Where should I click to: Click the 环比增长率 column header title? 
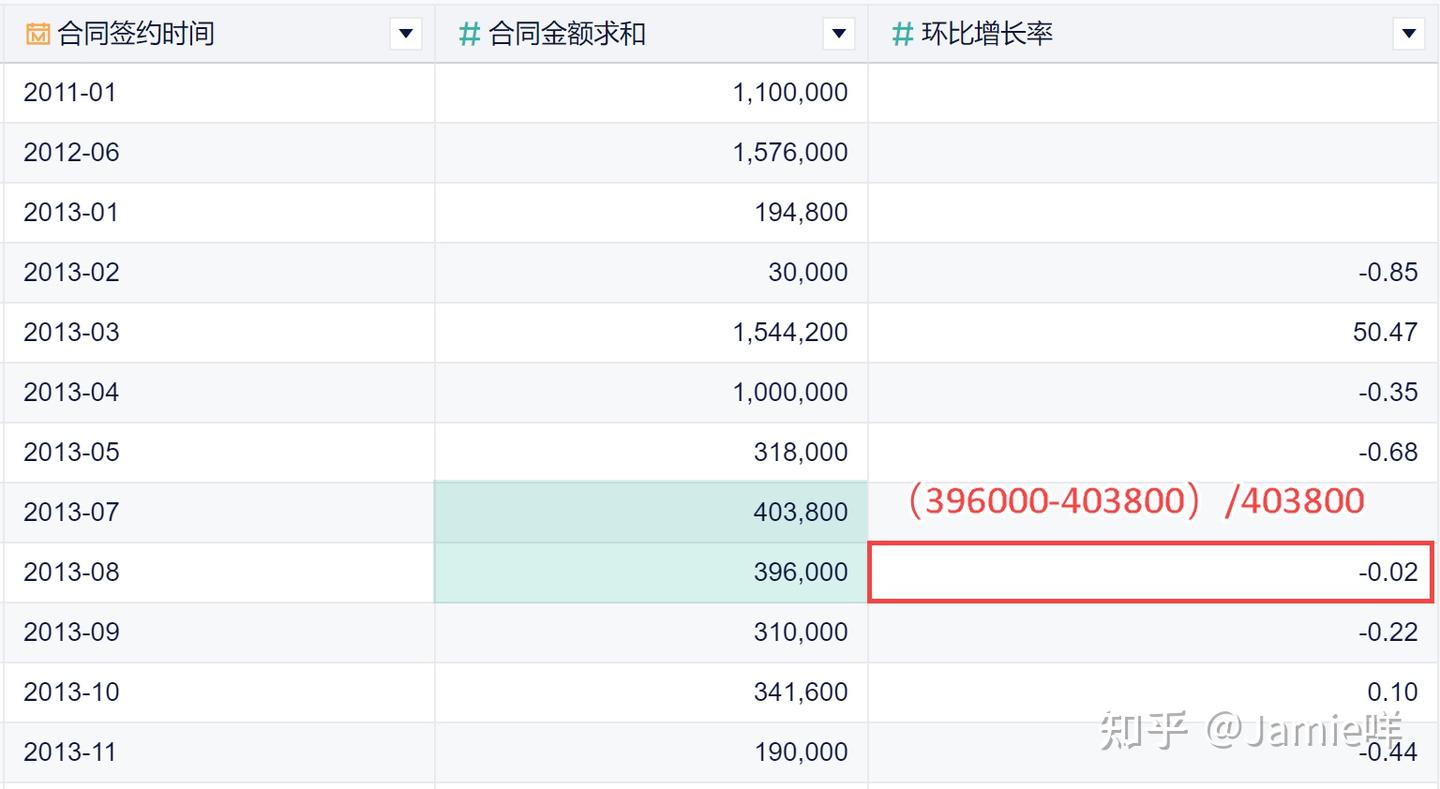coord(984,32)
